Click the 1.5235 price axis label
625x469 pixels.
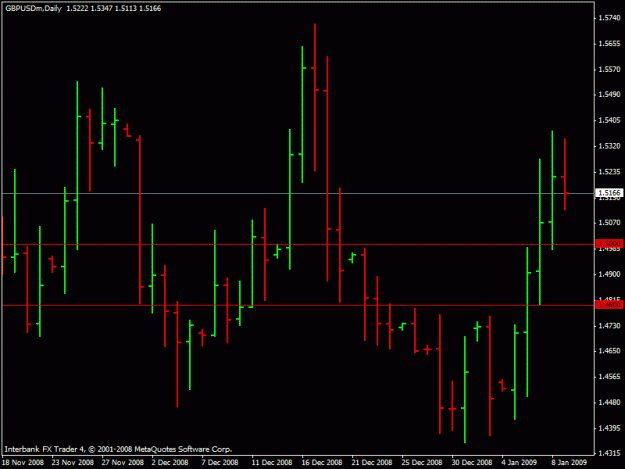(x=610, y=172)
